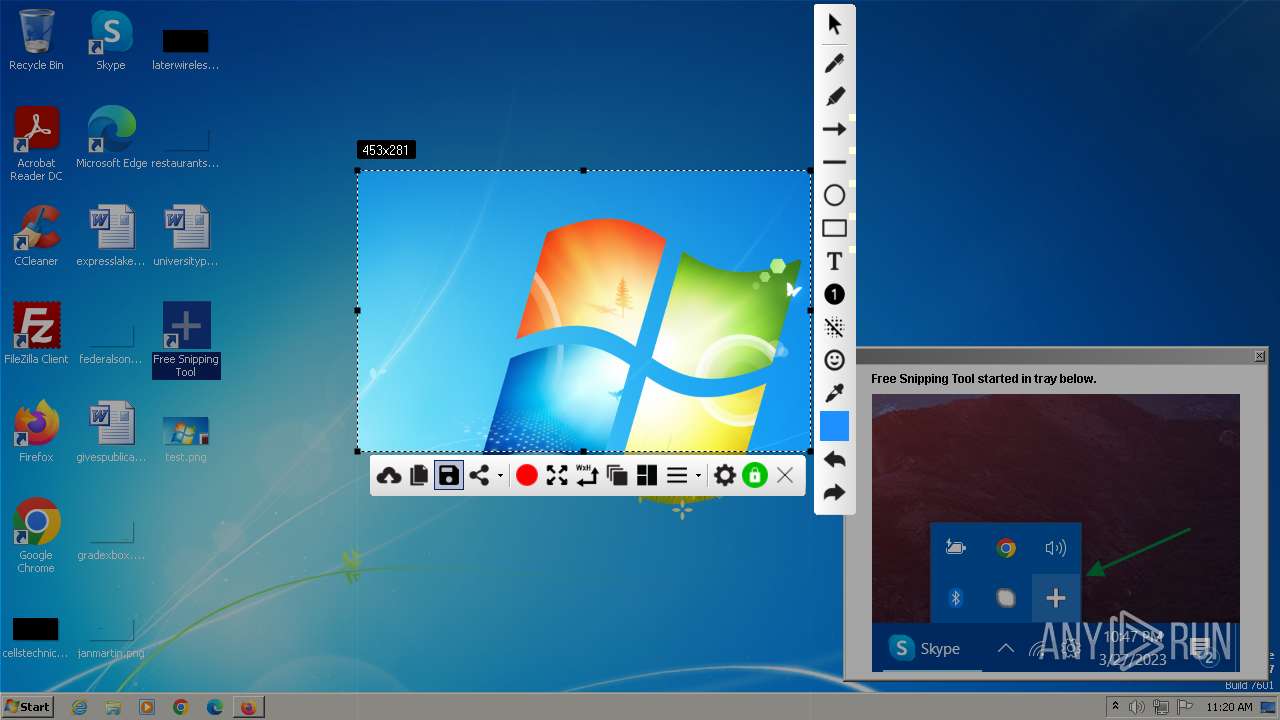The width and height of the screenshot is (1280, 720).
Task: Open the Google Chrome desktop shortcut
Action: point(36,536)
